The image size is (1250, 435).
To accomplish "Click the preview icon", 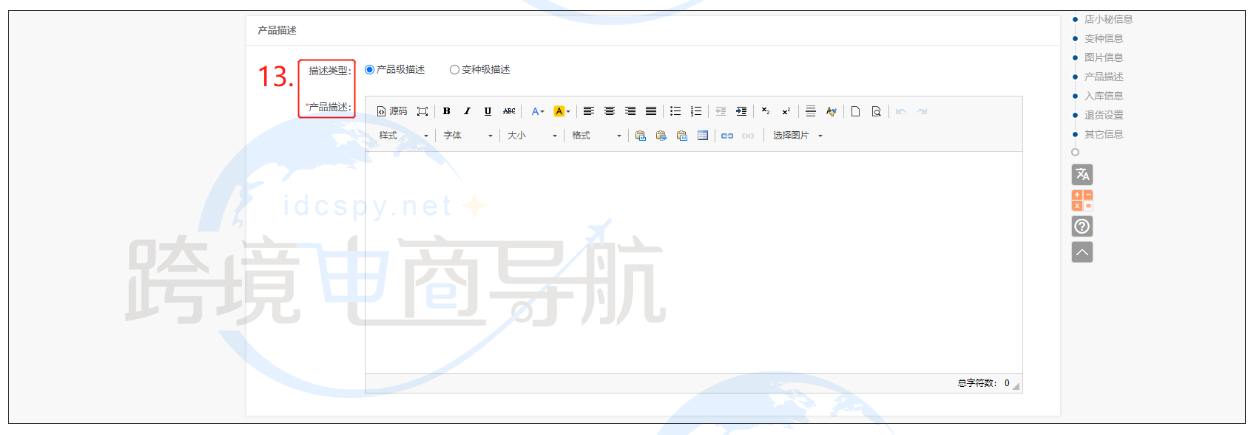I will coord(876,111).
